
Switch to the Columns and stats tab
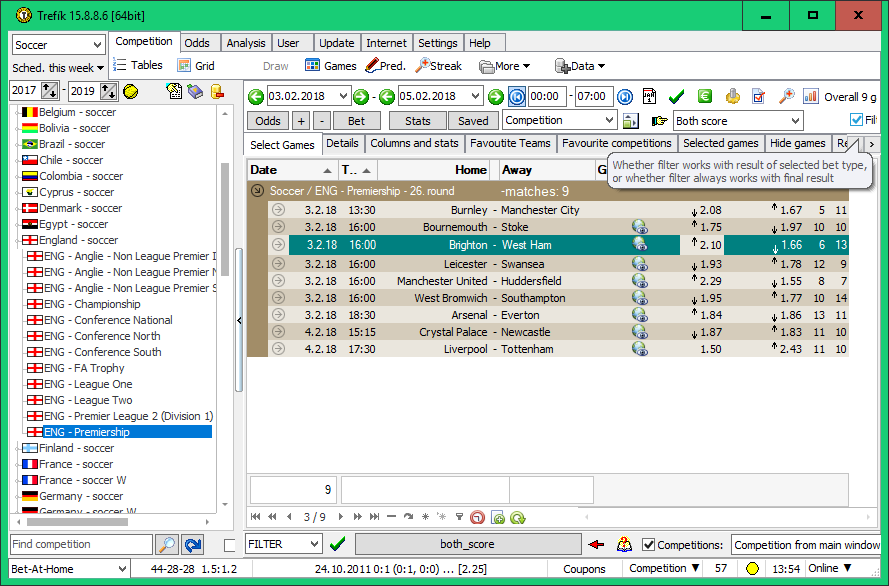414,143
